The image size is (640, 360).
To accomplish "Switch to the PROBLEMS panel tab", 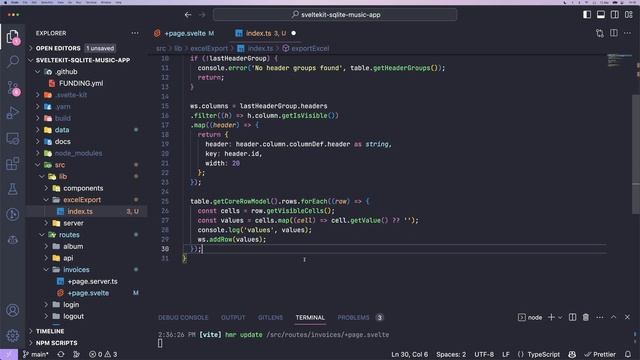I will (x=353, y=318).
